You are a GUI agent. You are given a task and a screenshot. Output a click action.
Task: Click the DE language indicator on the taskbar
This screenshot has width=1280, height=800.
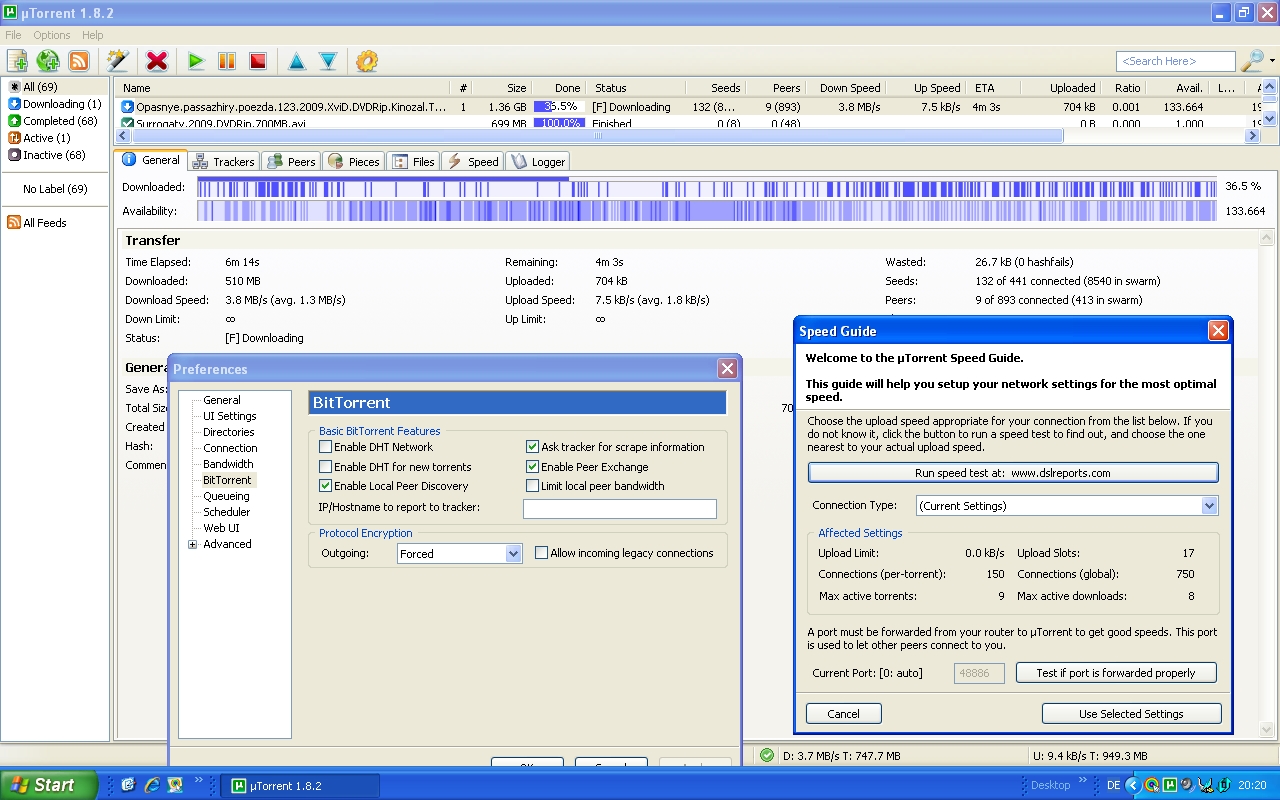point(1114,785)
